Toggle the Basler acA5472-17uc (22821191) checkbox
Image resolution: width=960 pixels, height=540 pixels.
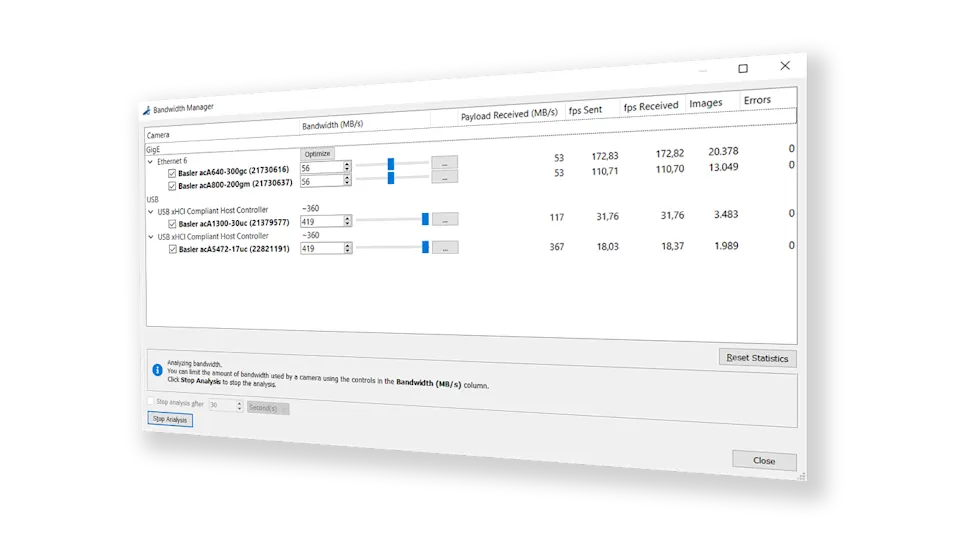click(x=173, y=249)
